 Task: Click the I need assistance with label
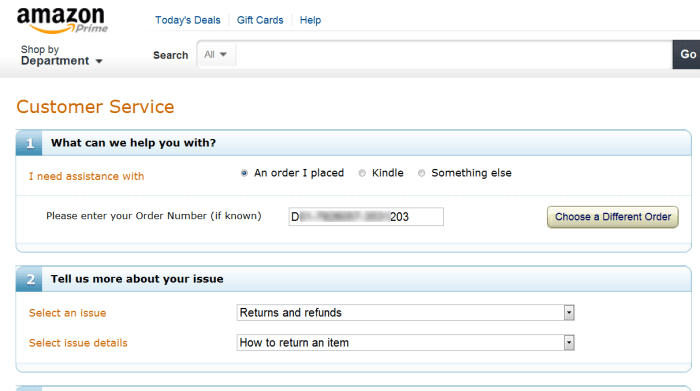pos(87,176)
